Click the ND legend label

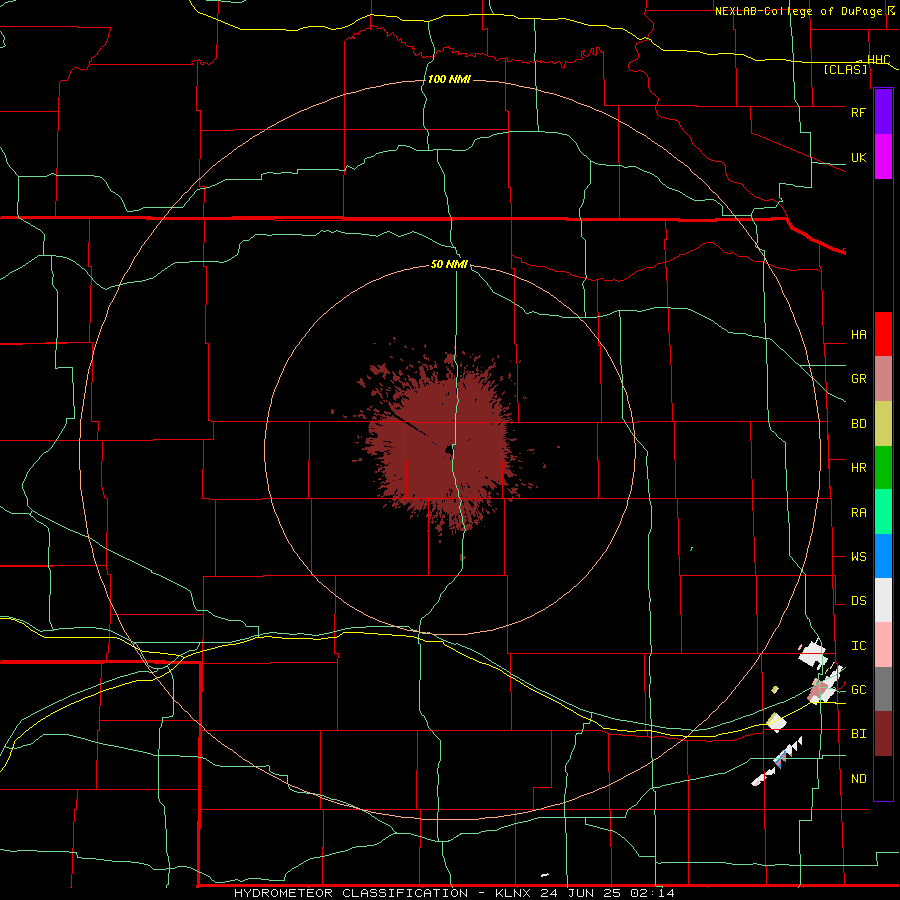(x=858, y=779)
